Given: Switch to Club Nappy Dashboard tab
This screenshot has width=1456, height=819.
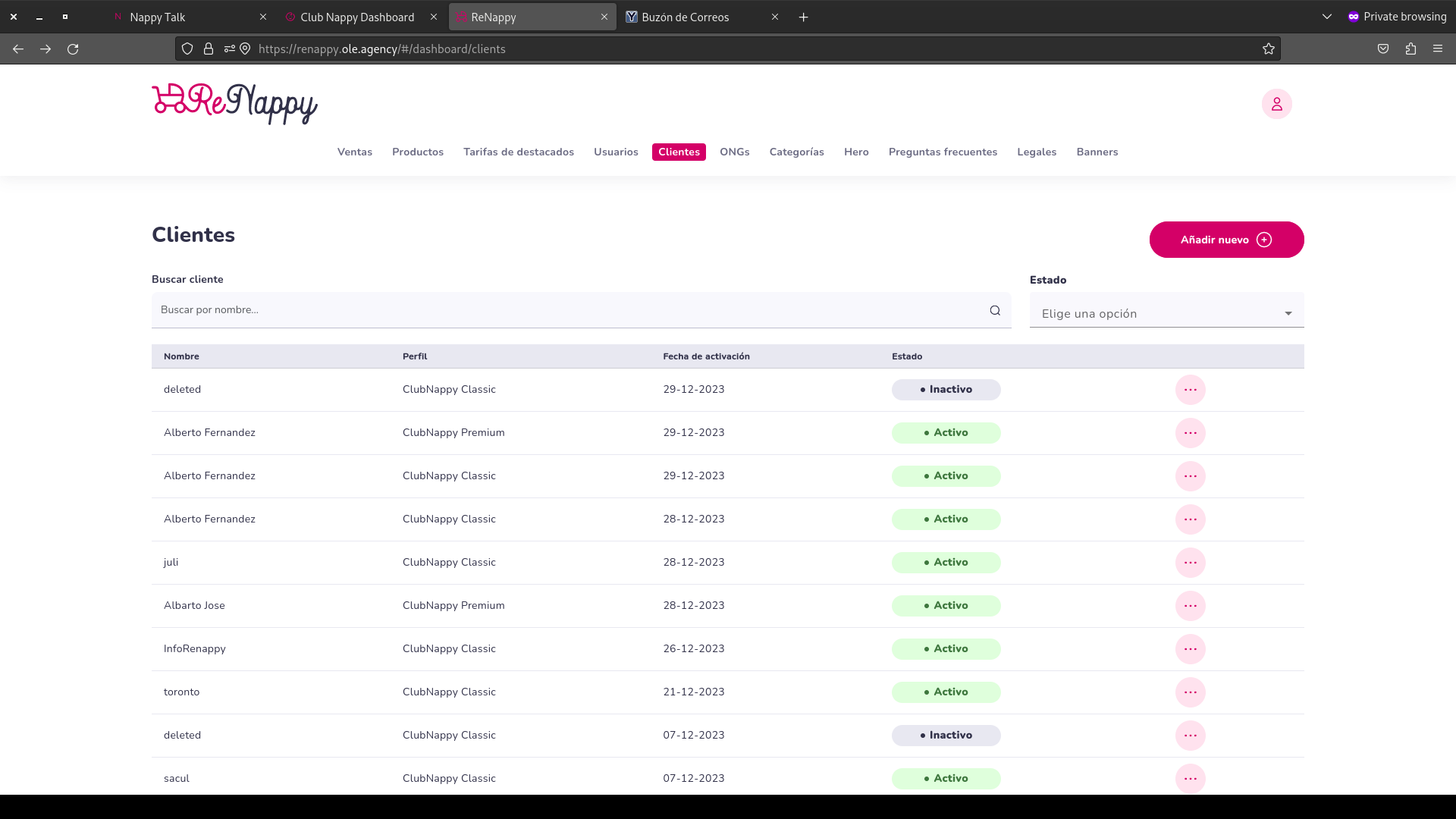Looking at the screenshot, I should click(x=356, y=17).
